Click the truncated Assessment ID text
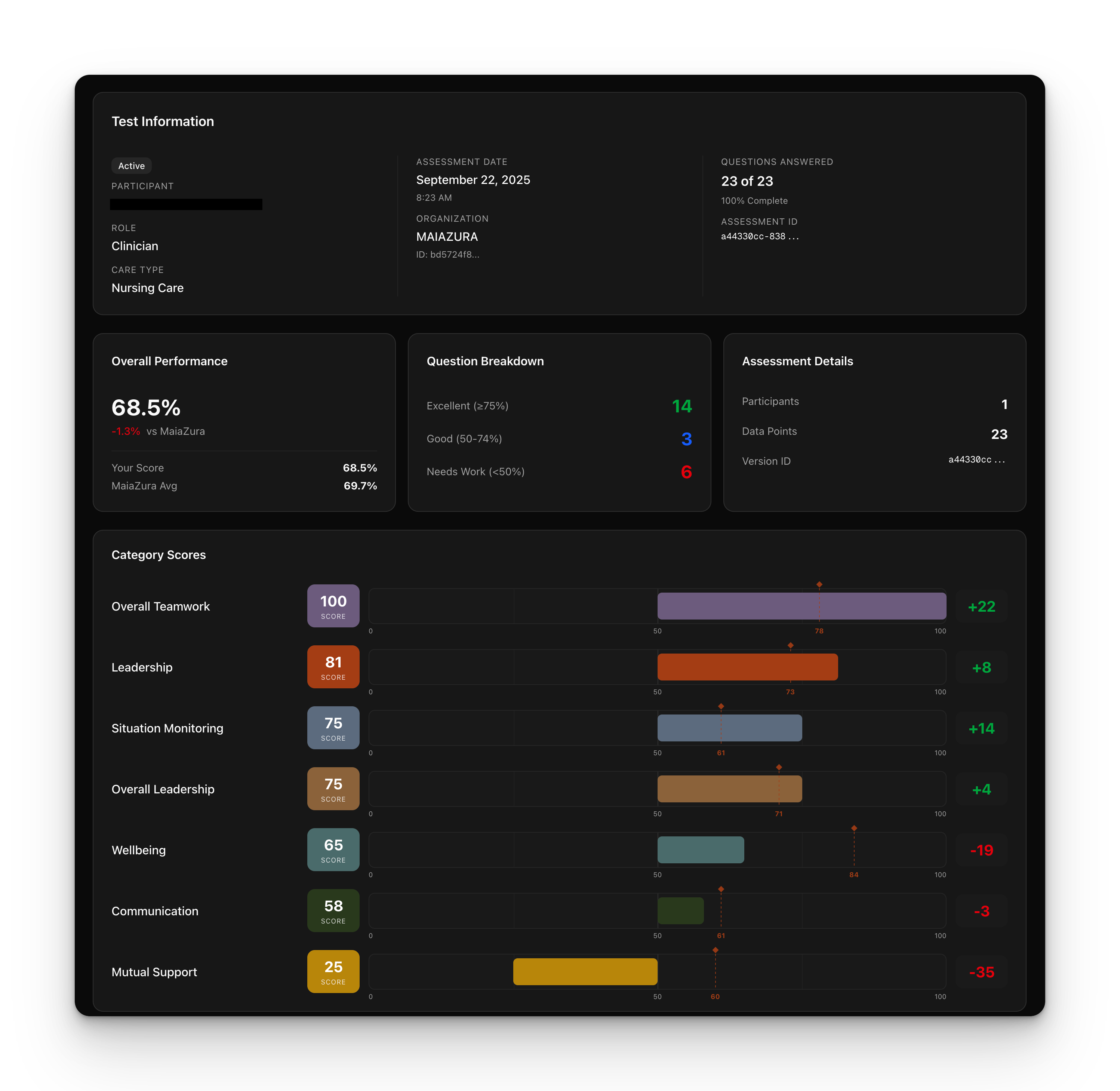This screenshot has height=1091, width=1120. click(x=759, y=236)
